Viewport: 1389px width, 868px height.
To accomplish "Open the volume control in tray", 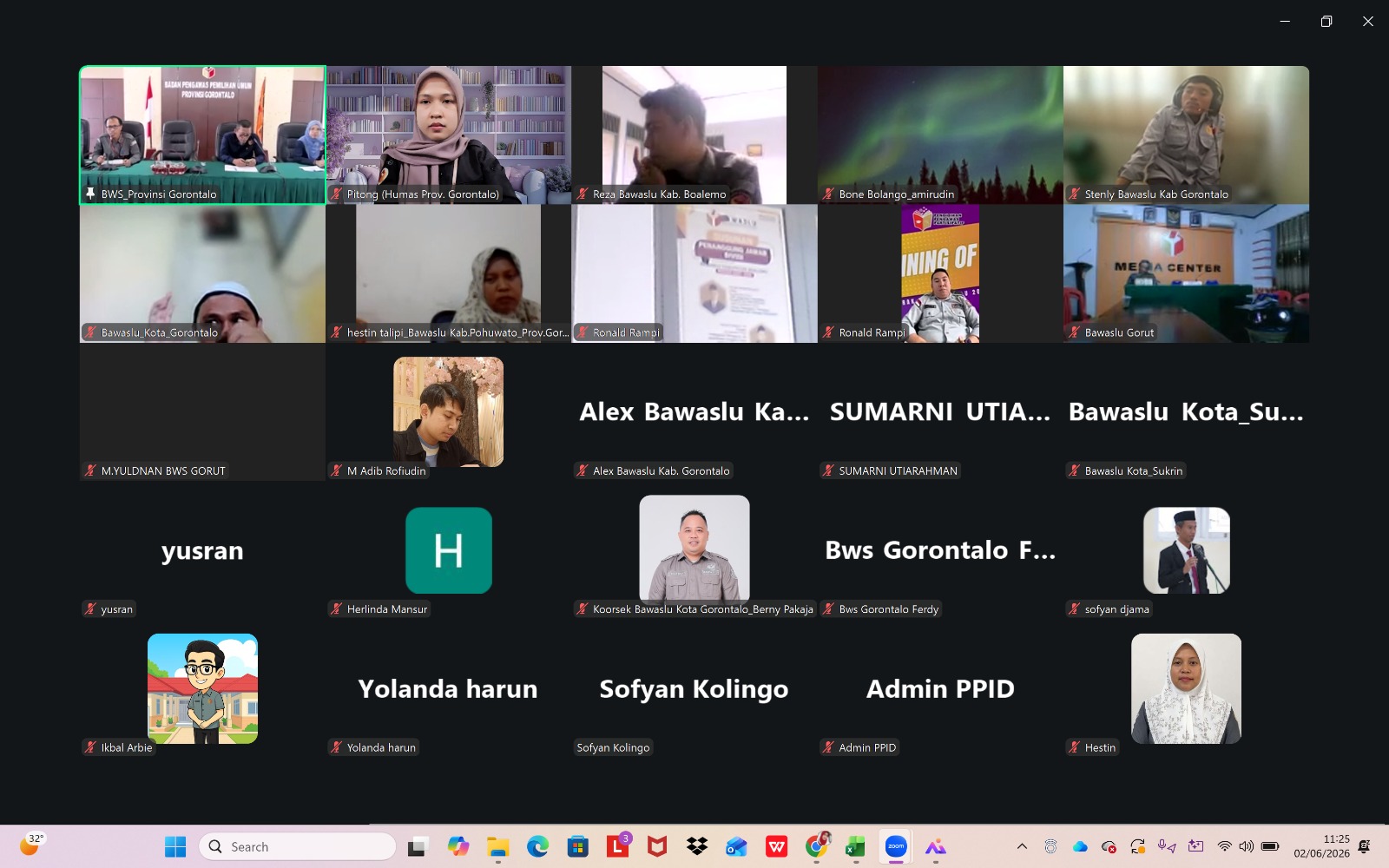I will pos(1247,846).
